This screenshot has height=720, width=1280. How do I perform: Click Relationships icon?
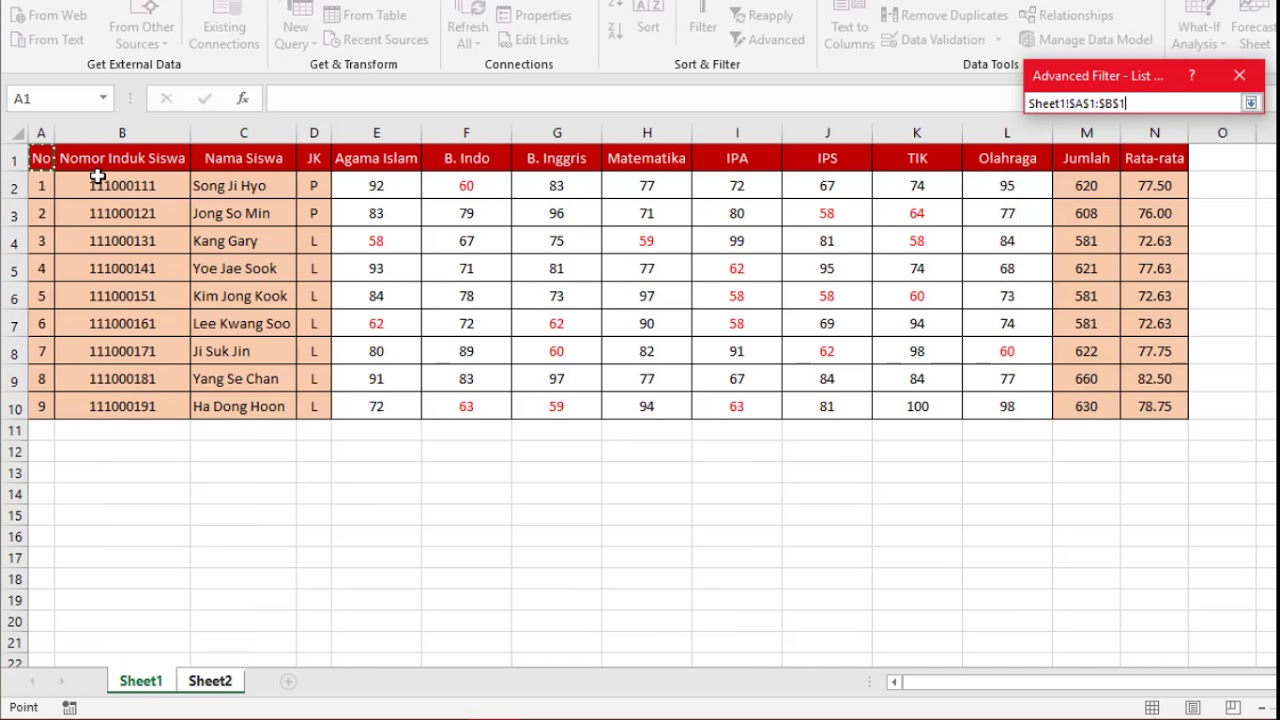[1027, 15]
